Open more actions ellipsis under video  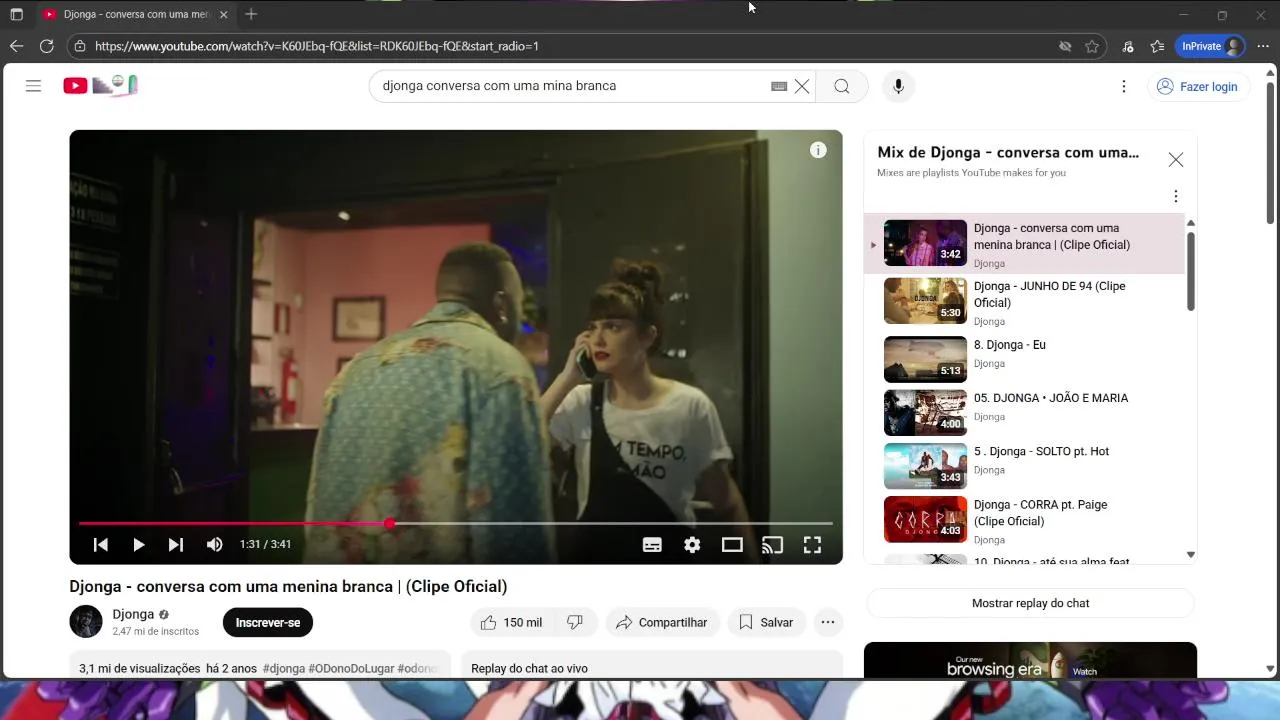tap(828, 622)
